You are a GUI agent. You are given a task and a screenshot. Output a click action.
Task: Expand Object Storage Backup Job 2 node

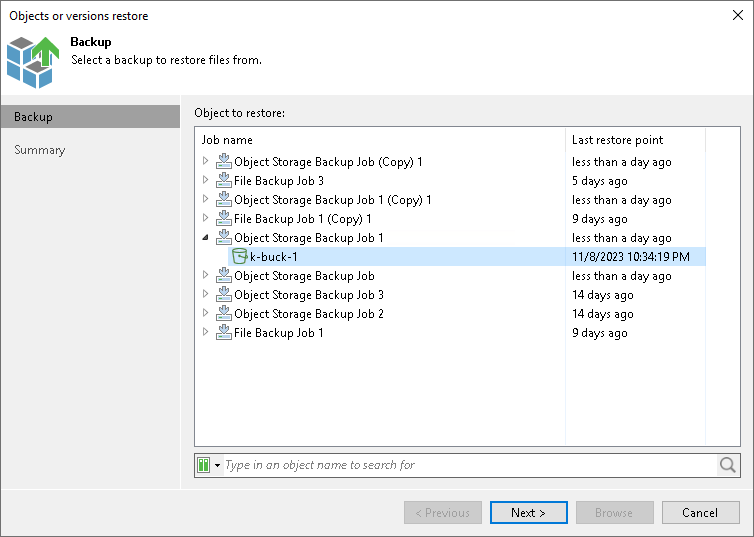(205, 313)
